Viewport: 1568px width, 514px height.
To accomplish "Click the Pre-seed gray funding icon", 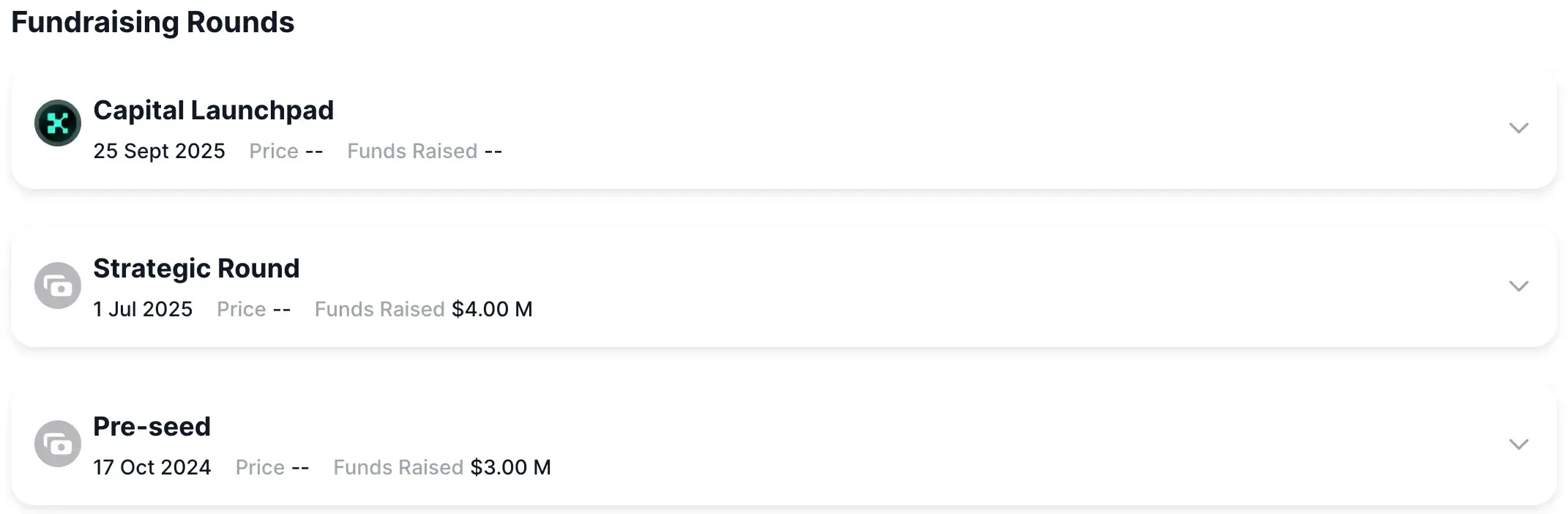I will [57, 444].
